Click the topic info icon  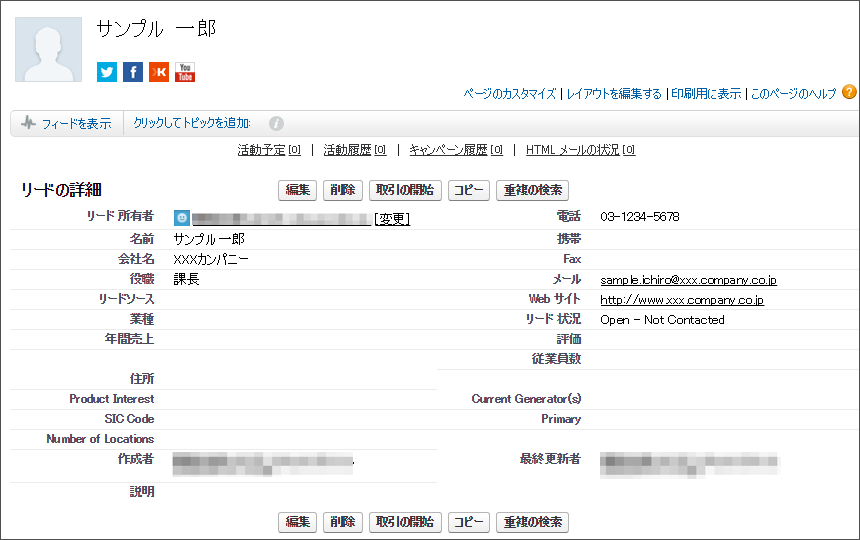click(276, 123)
